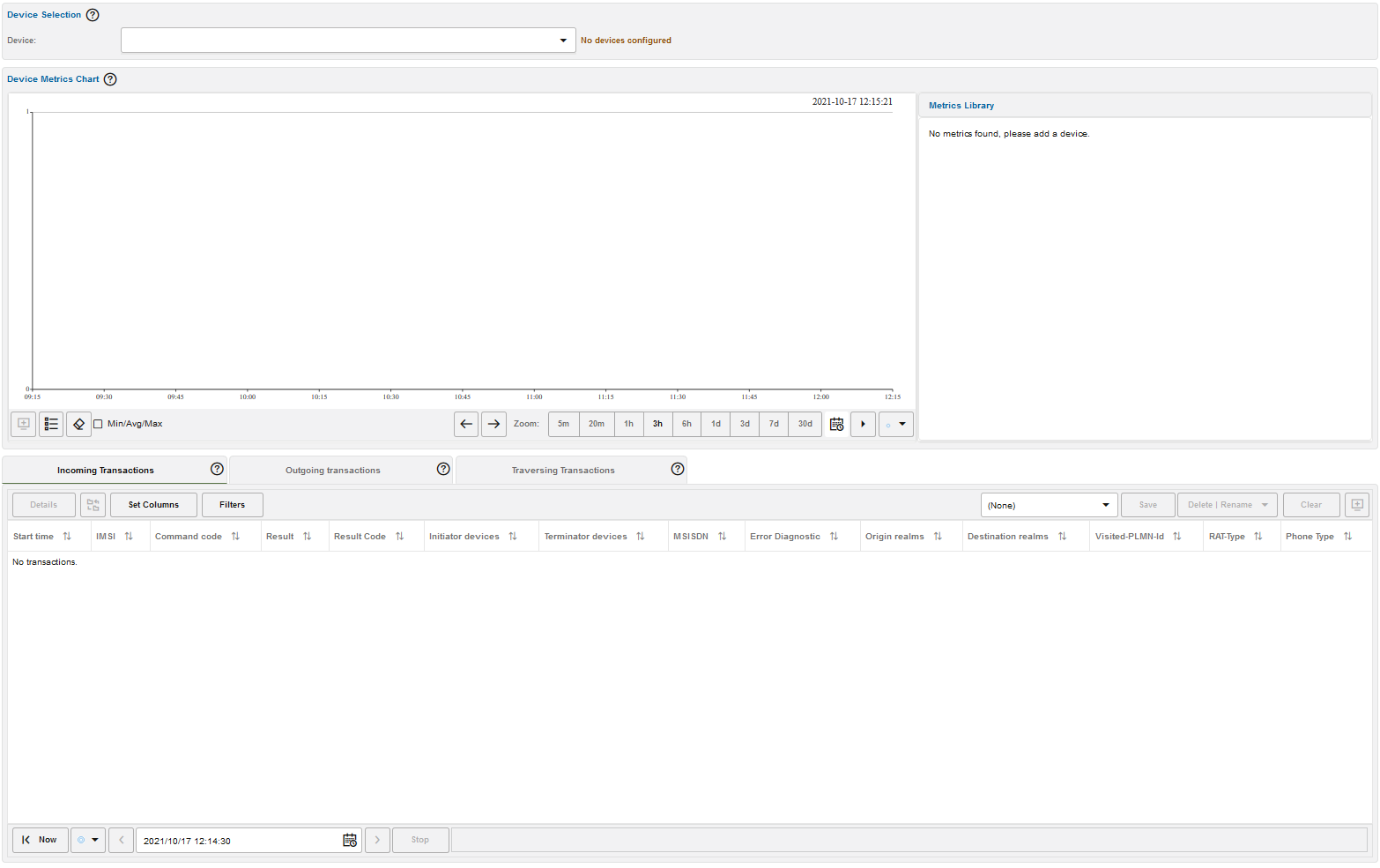Sort by IMSI column
Screen dimensions: 1380x868
(129, 537)
